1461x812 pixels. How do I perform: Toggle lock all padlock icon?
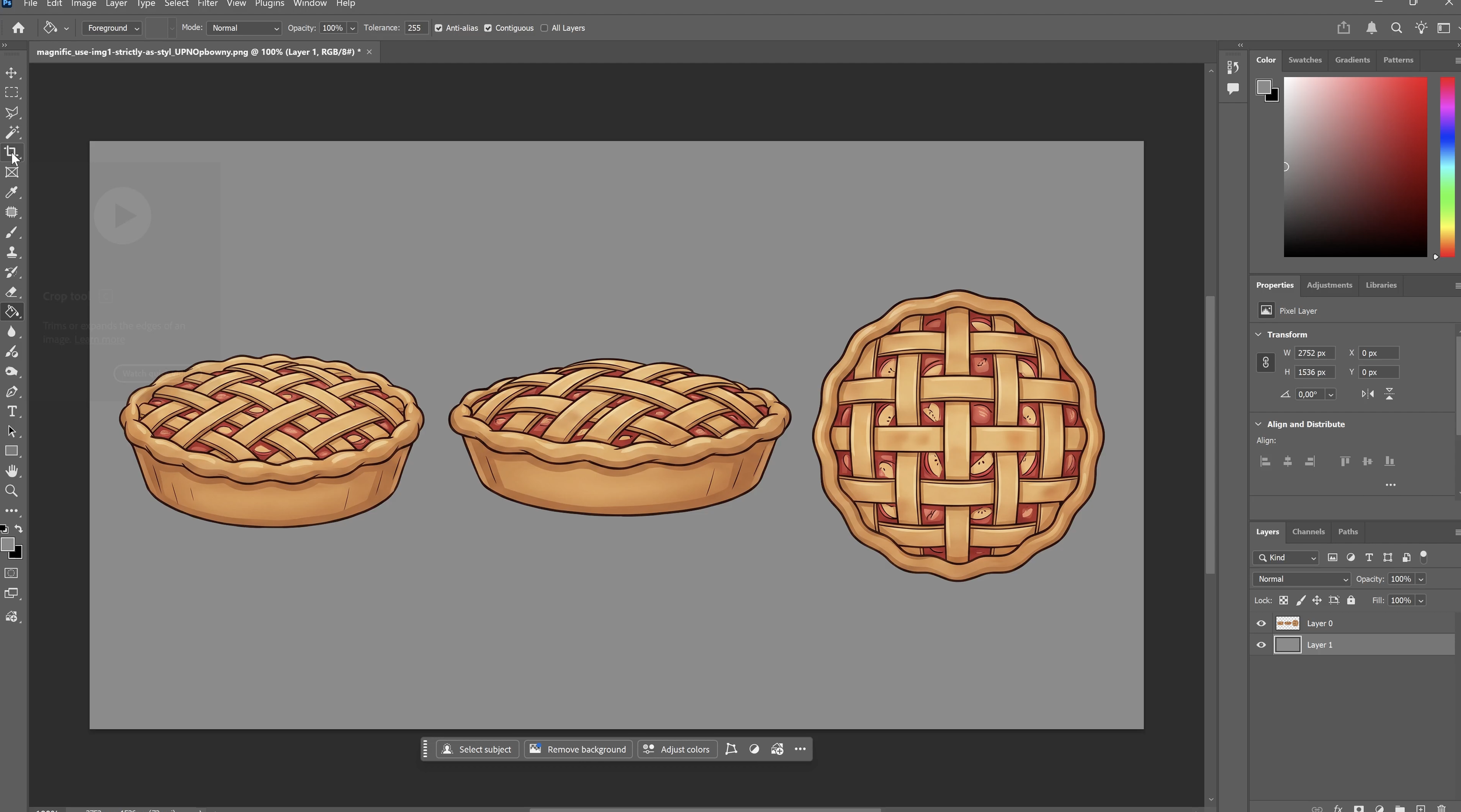(1351, 601)
